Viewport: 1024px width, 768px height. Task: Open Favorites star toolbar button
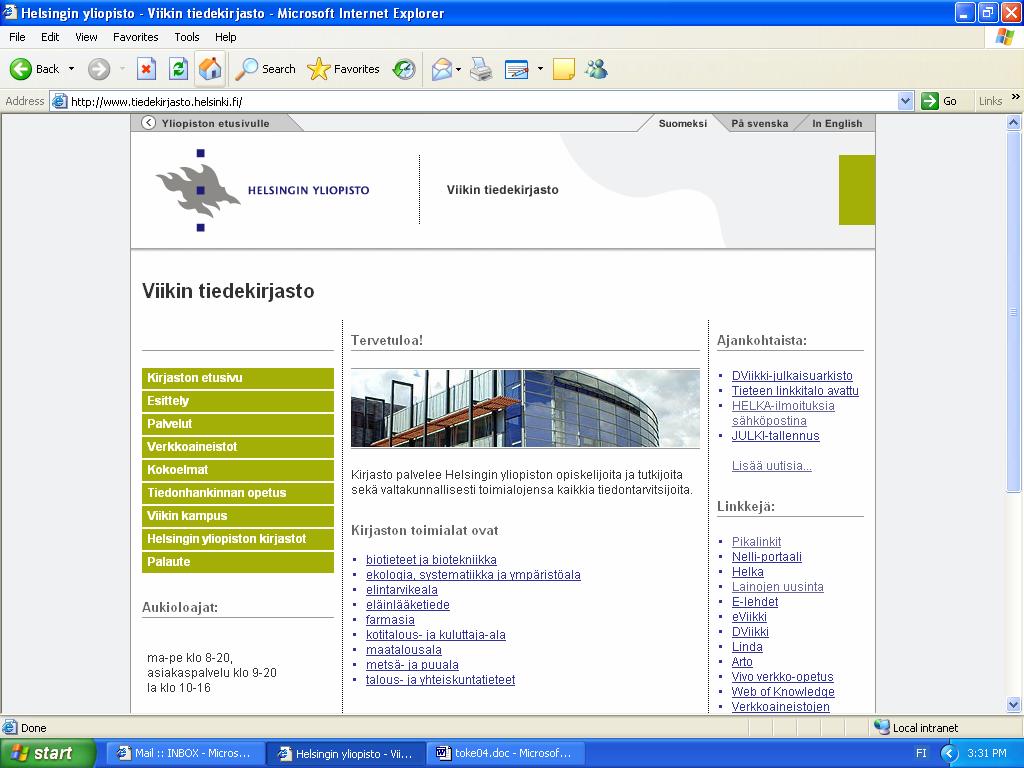coord(344,69)
